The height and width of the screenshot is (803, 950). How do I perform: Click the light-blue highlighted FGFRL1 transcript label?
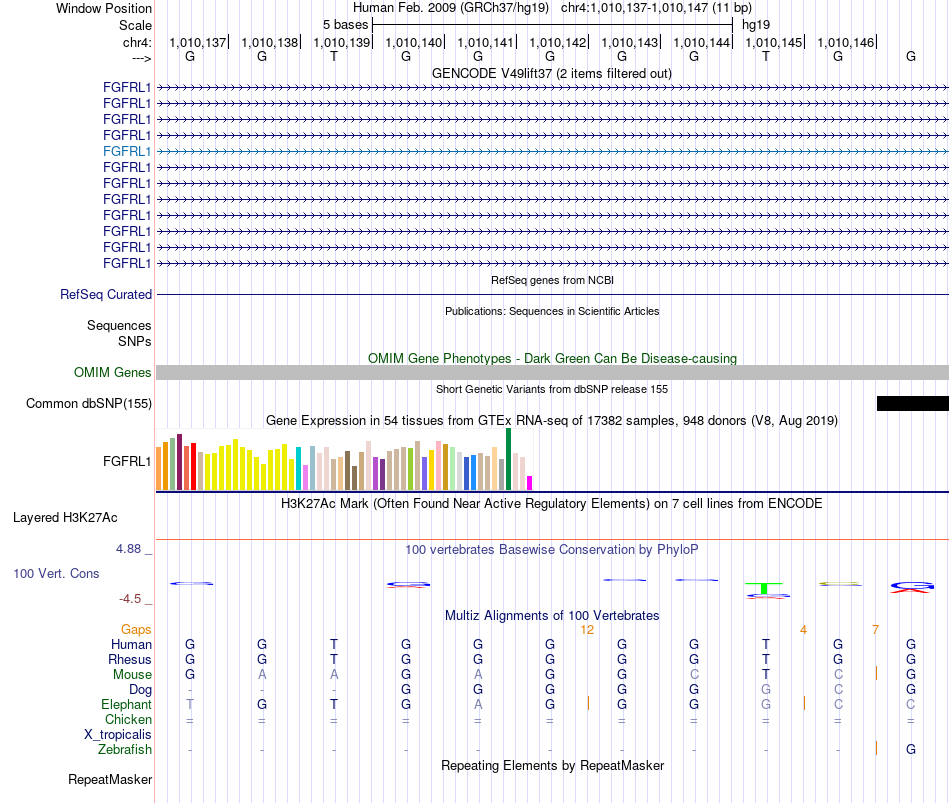coord(127,152)
